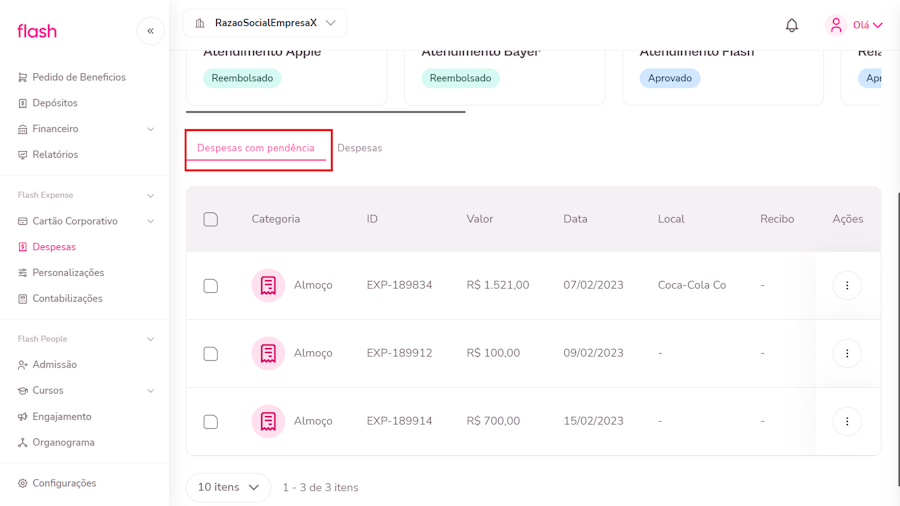Screen dimensions: 900x506
Task: Click the flash logo
Action: (x=37, y=31)
